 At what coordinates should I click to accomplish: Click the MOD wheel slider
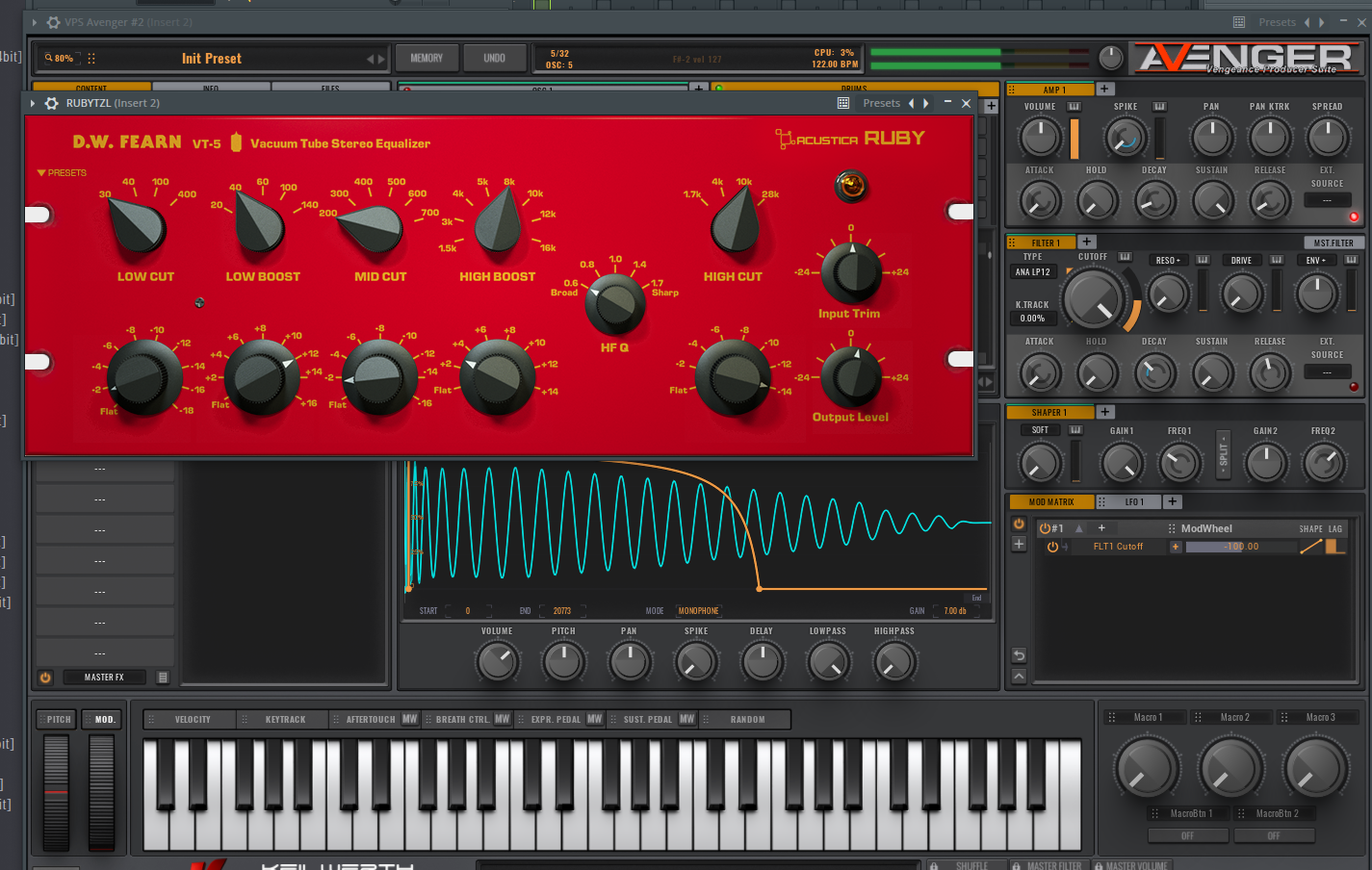102,792
